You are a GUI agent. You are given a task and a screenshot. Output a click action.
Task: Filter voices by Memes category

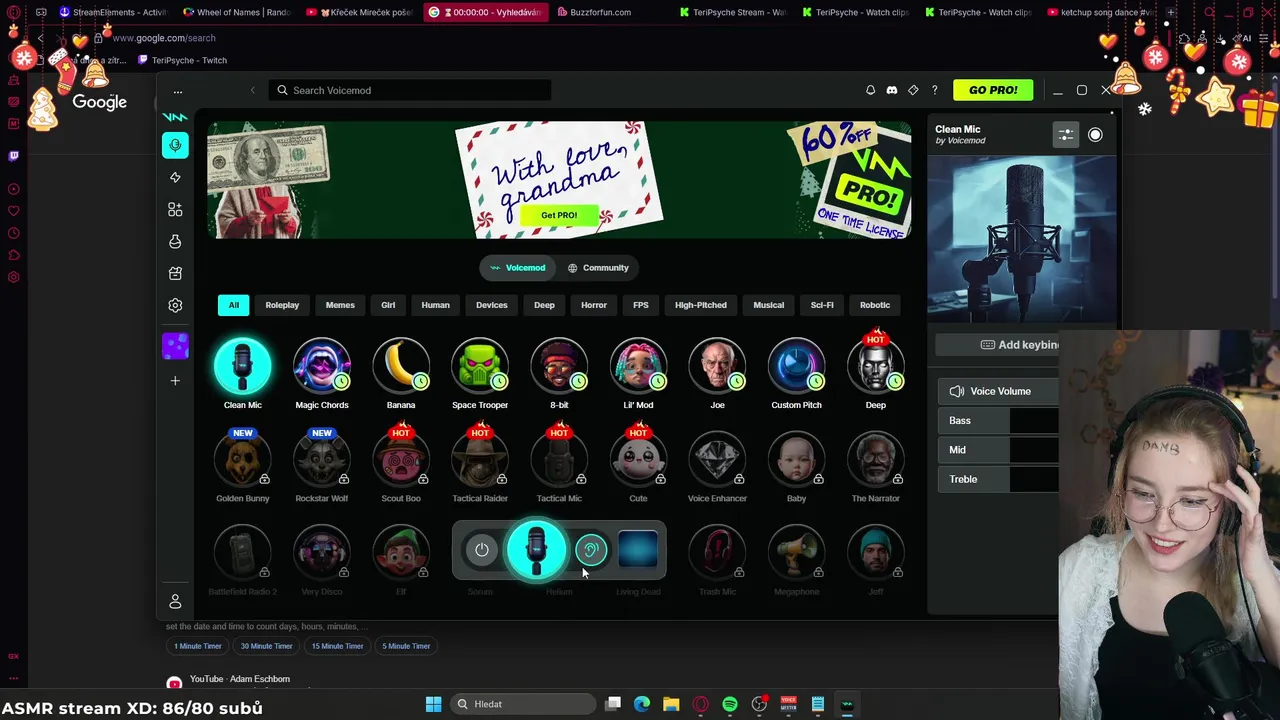340,305
